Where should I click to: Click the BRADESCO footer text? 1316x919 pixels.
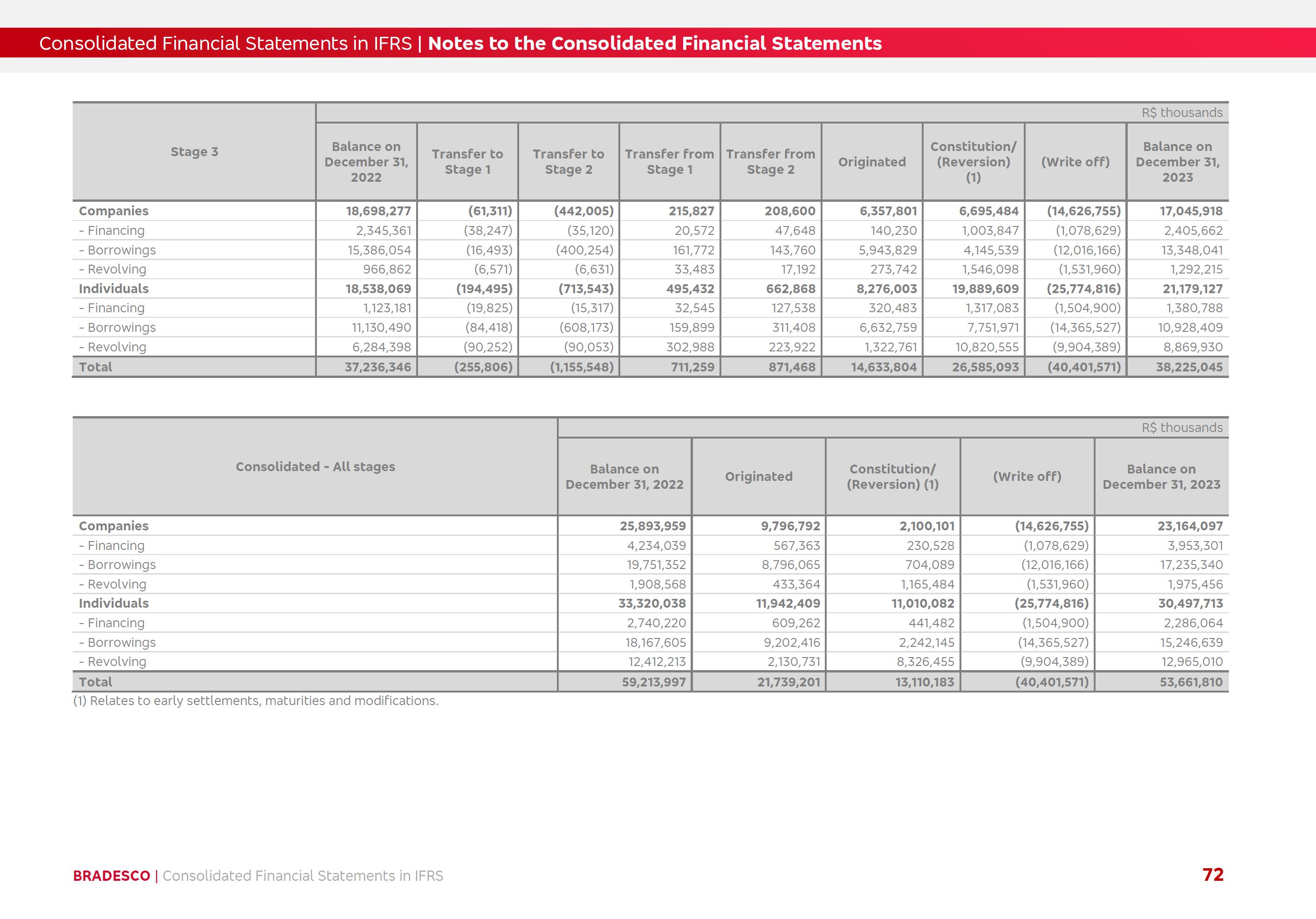pyautogui.click(x=111, y=876)
